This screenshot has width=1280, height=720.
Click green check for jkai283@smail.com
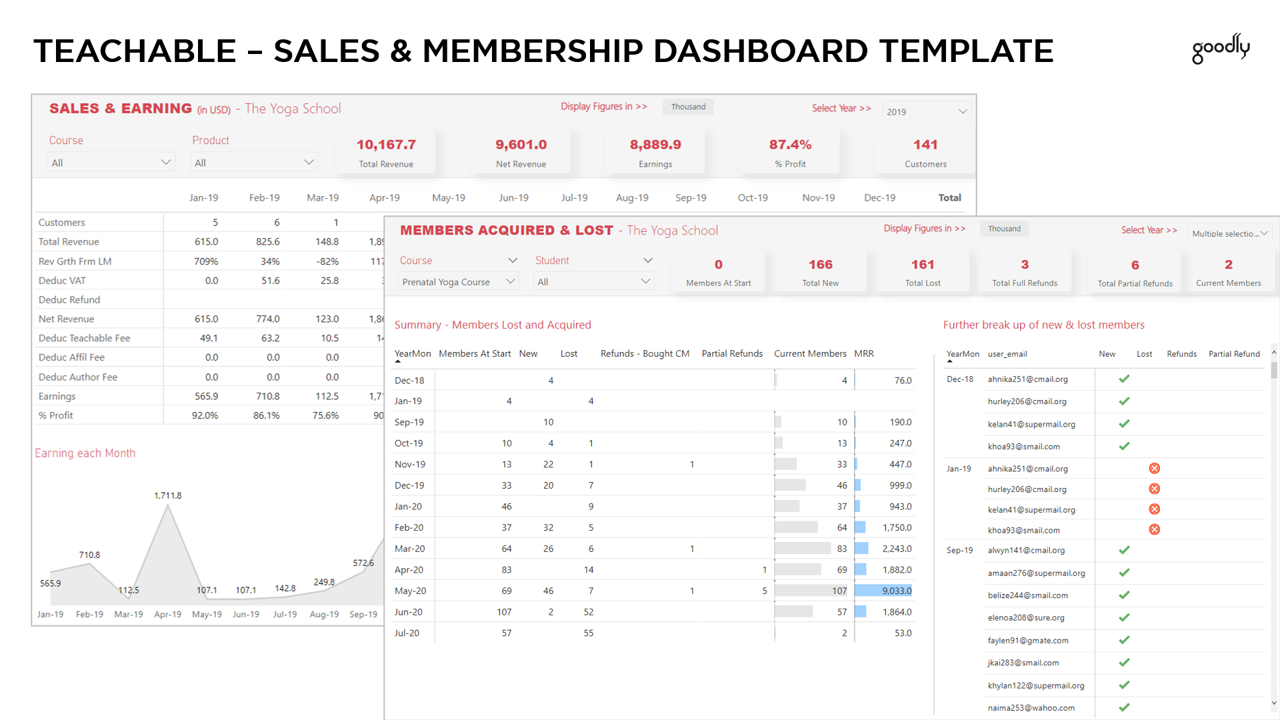click(x=1124, y=662)
